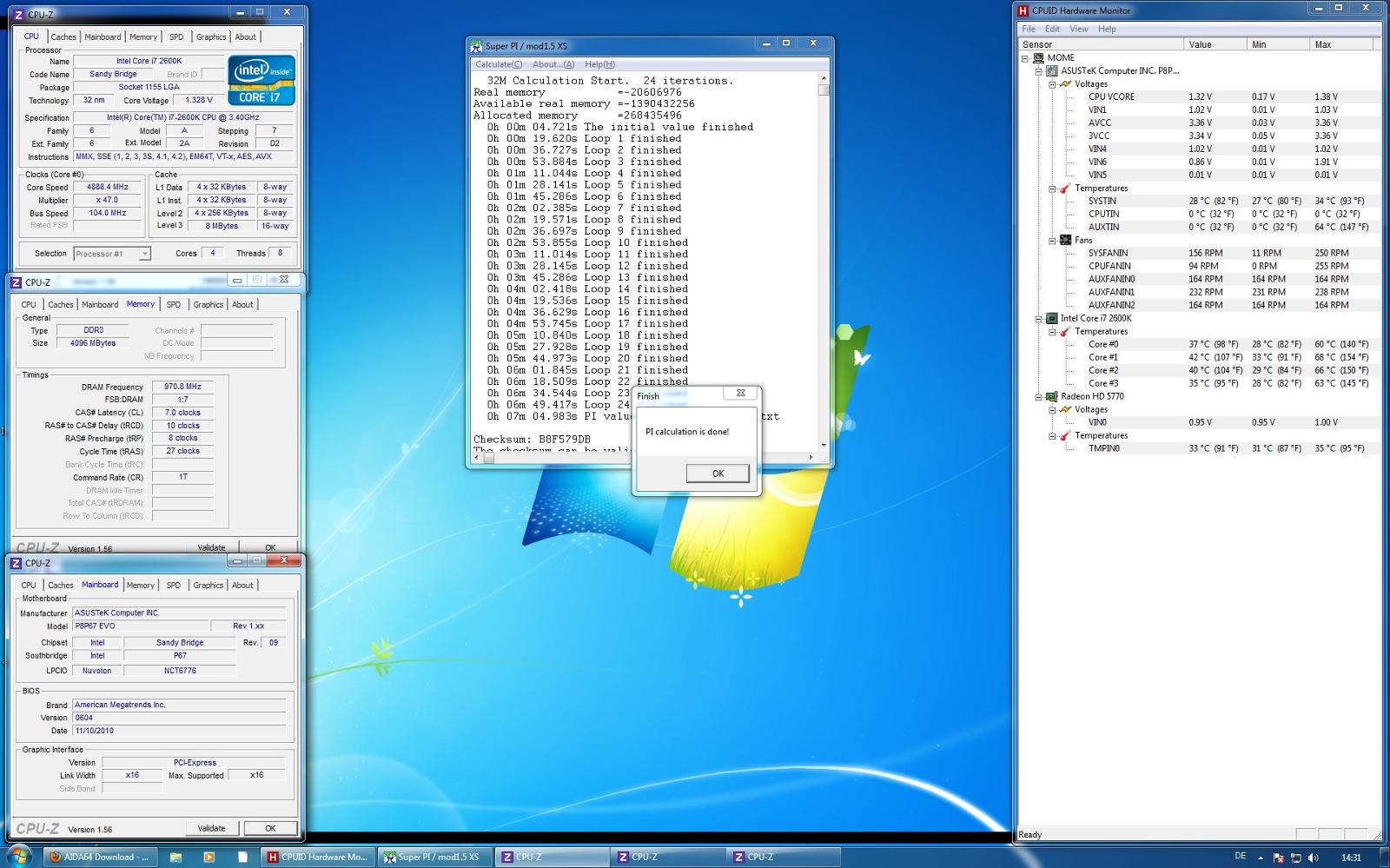Click the CPU-Z title icon of the CPU tab window
The height and width of the screenshot is (868, 1390).
[x=18, y=15]
